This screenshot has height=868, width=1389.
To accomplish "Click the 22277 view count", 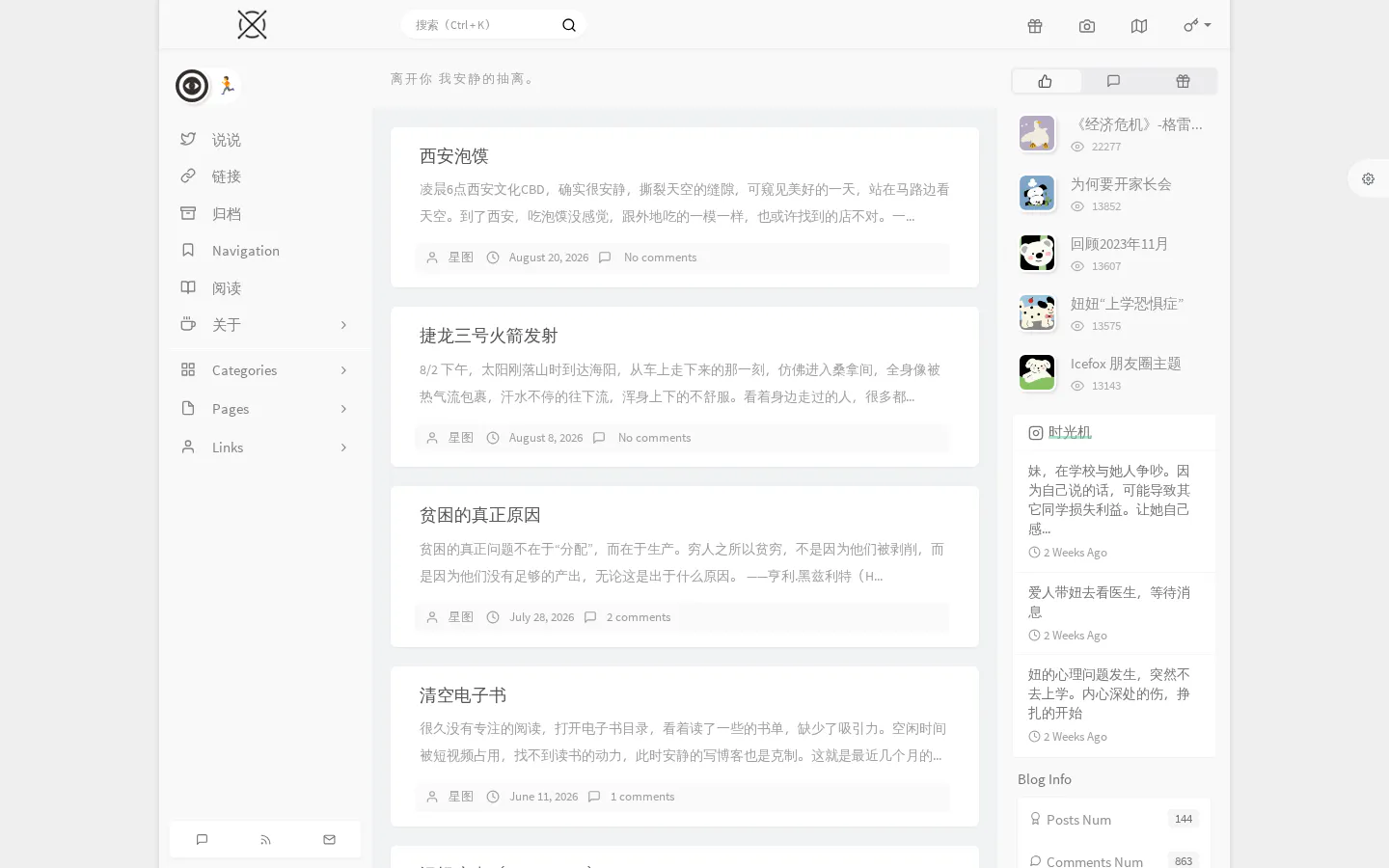I will (x=1106, y=147).
